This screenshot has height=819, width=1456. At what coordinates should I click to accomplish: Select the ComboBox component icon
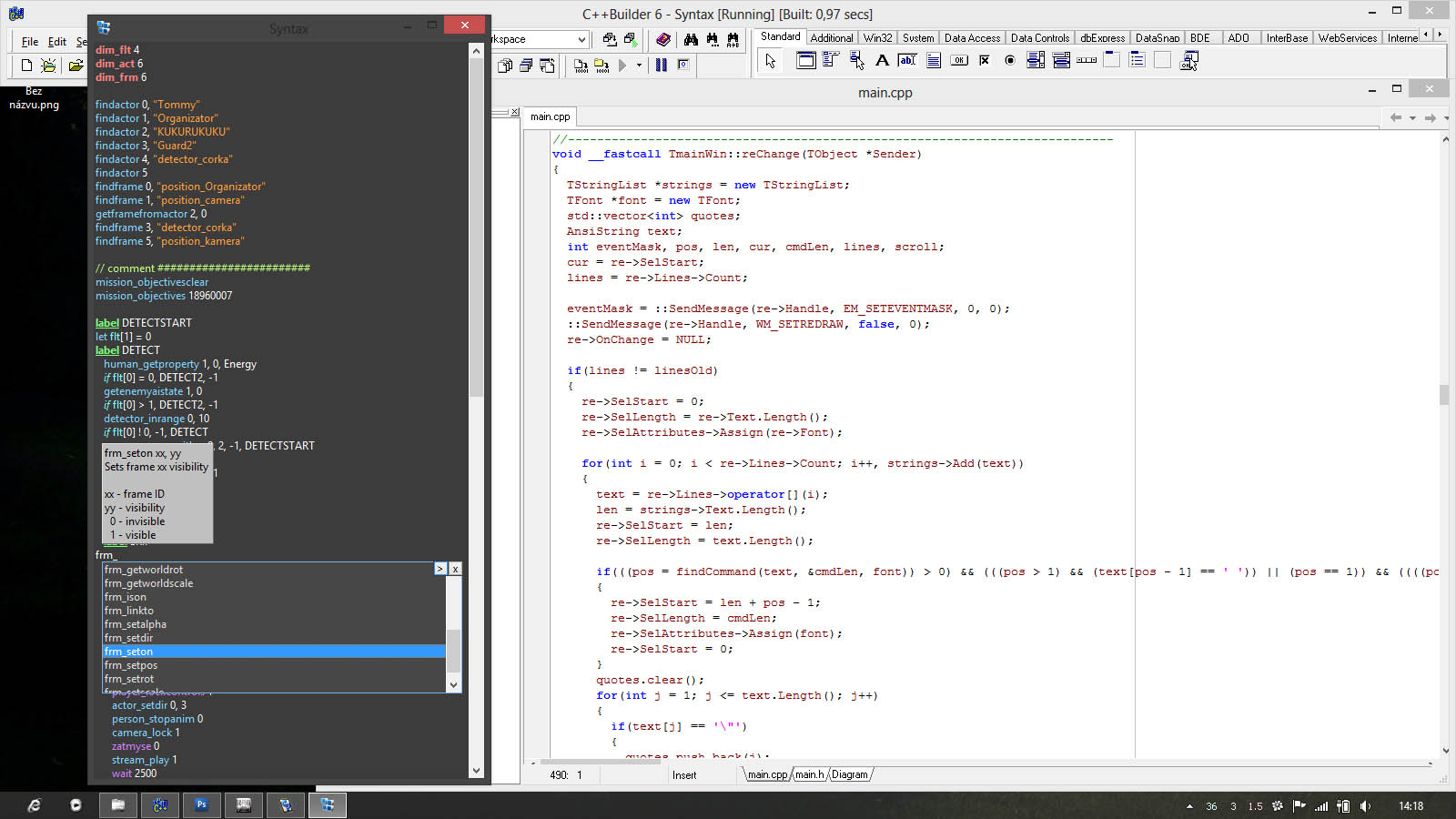(1061, 60)
